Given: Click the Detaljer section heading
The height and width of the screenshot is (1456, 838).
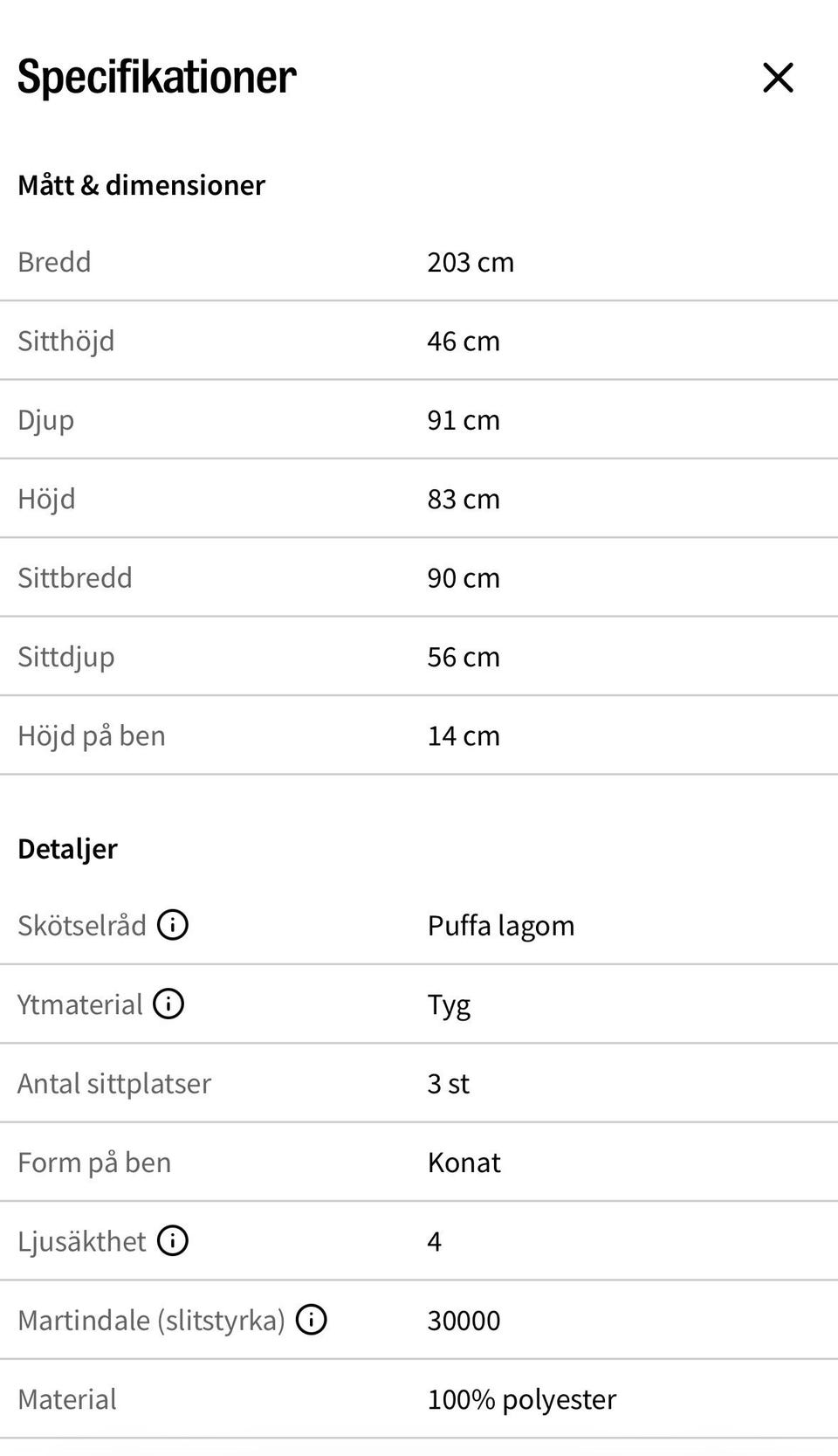Looking at the screenshot, I should (x=67, y=849).
